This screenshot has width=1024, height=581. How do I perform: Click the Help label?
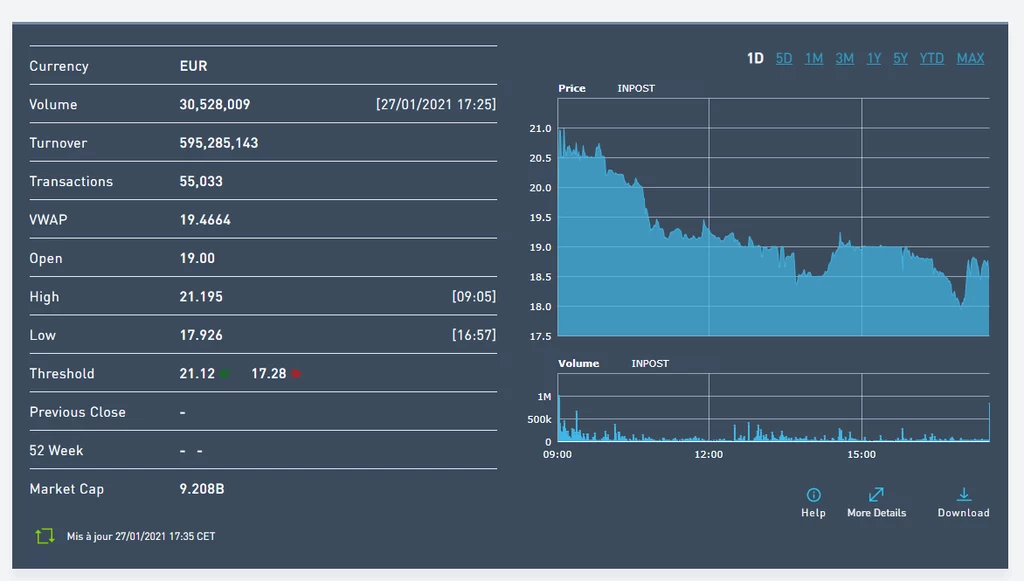(x=813, y=513)
